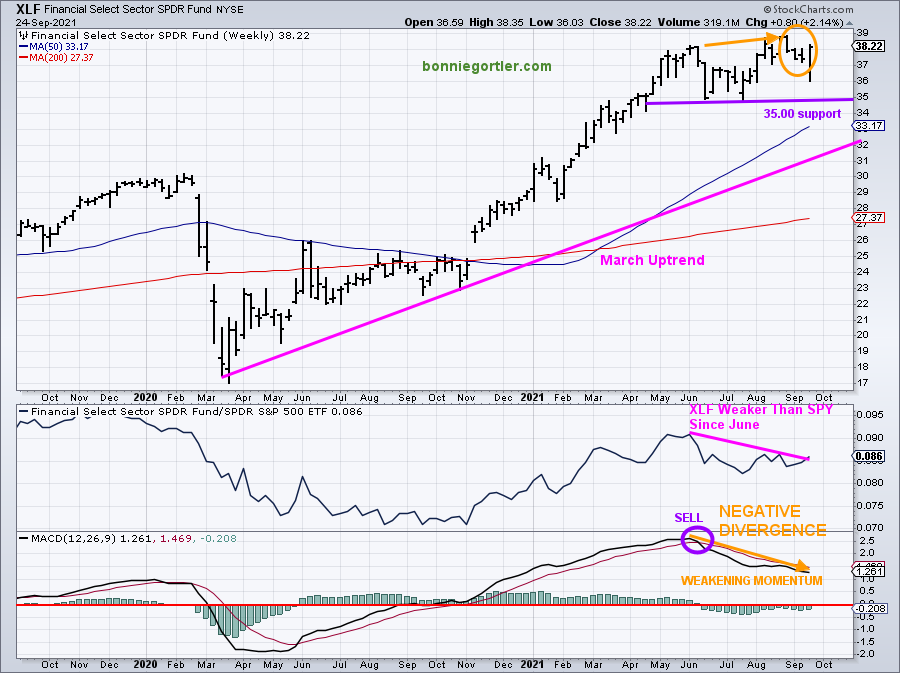Screen dimensions: 900x673
Task: Click the 38.22 last-price tag on the right axis
Action: coord(869,46)
